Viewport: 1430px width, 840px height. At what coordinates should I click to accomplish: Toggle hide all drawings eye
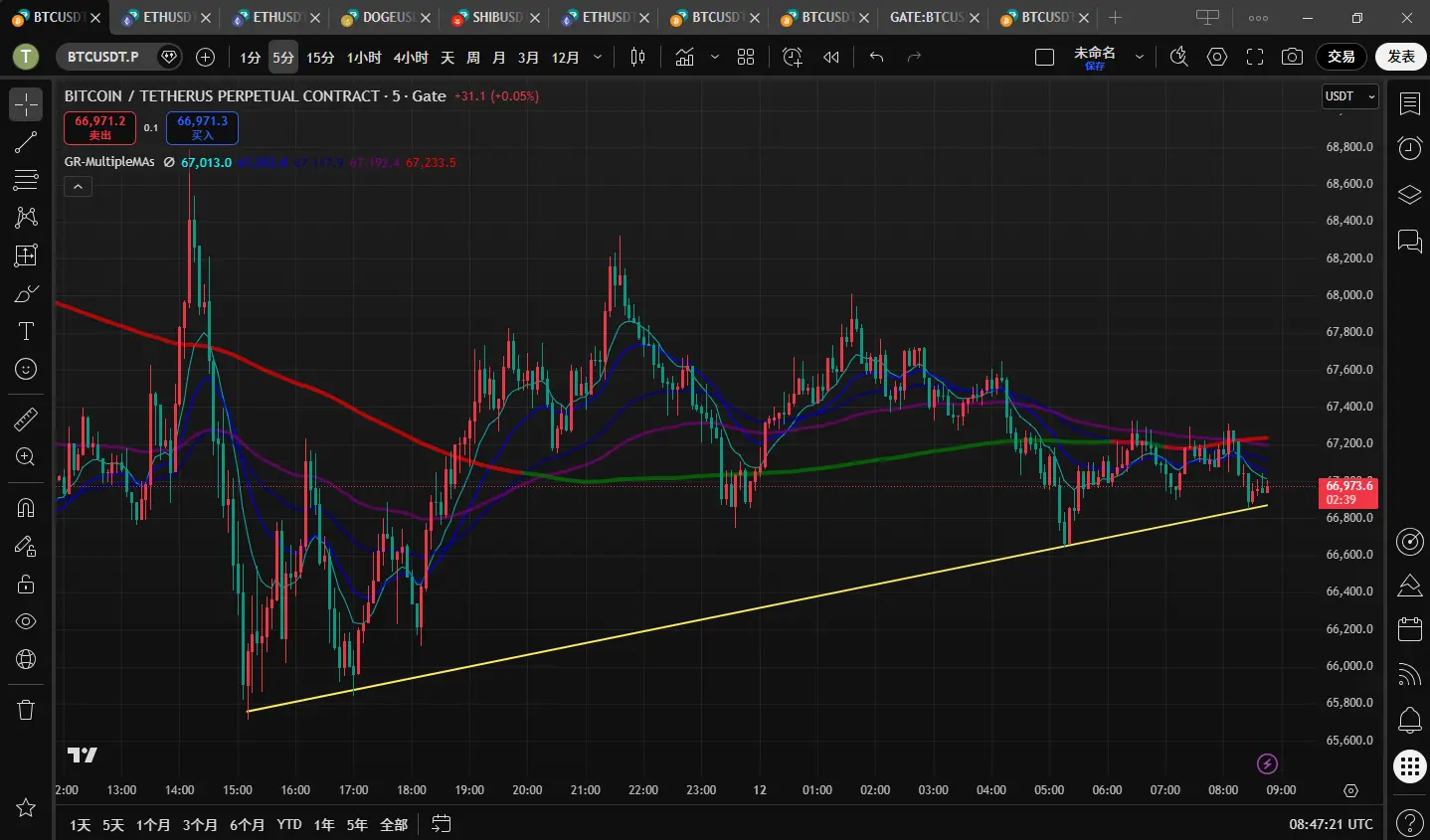pos(26,621)
